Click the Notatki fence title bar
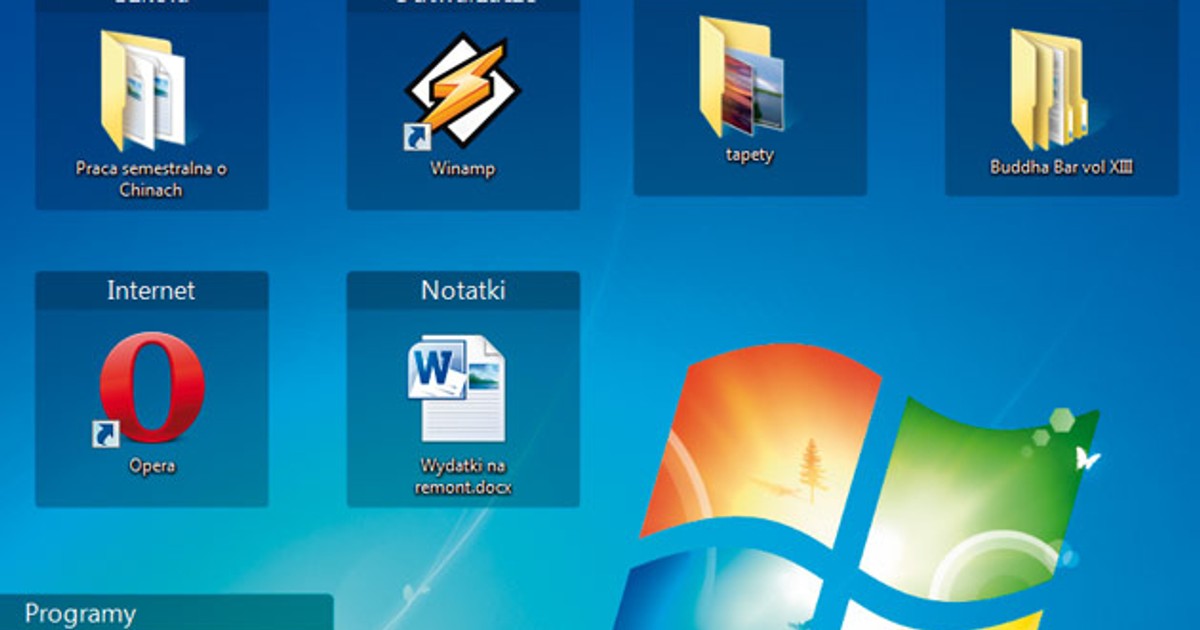The image size is (1200, 630). point(463,291)
